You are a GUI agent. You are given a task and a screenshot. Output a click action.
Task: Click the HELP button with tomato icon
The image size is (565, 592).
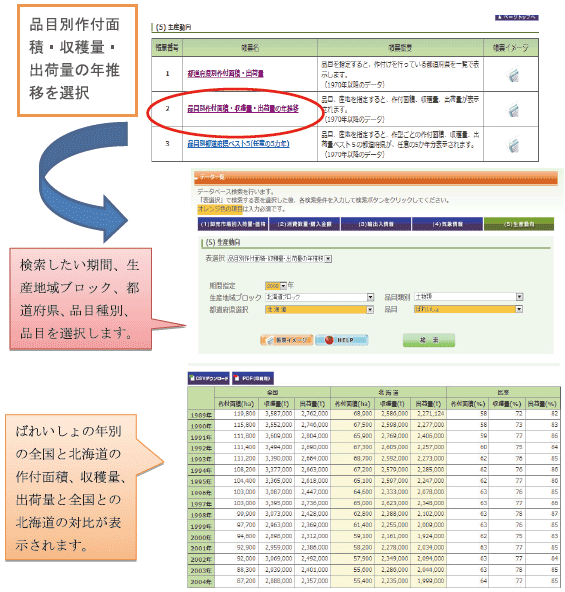click(x=341, y=340)
